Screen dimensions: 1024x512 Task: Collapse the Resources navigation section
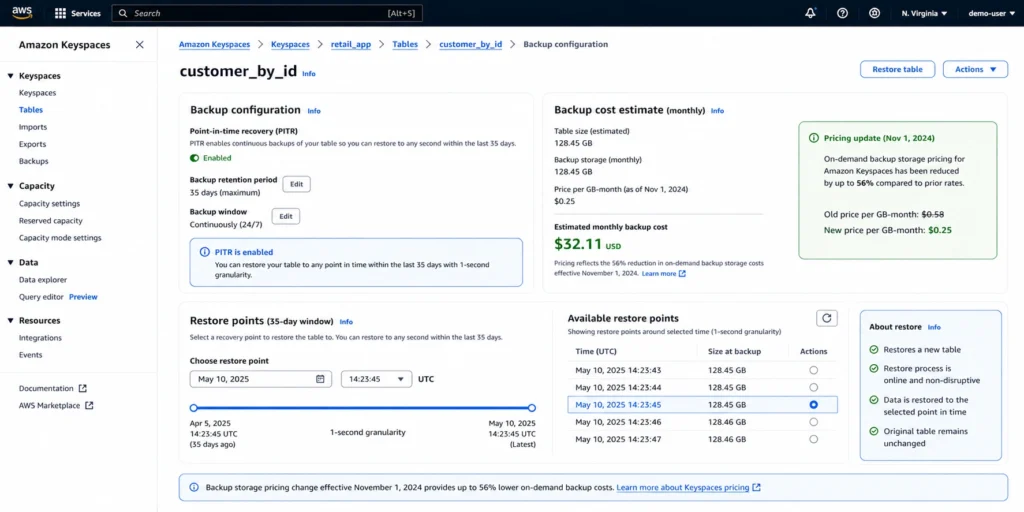click(11, 321)
